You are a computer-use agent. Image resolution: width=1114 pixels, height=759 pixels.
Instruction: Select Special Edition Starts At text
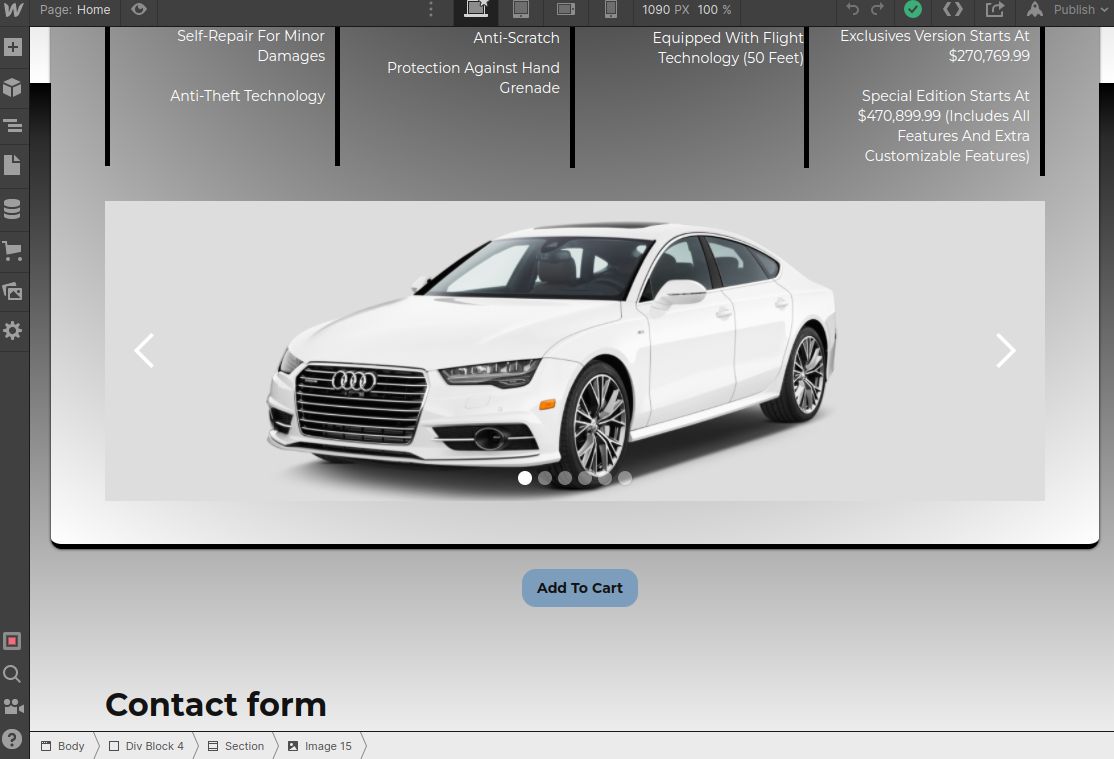[x=943, y=126]
